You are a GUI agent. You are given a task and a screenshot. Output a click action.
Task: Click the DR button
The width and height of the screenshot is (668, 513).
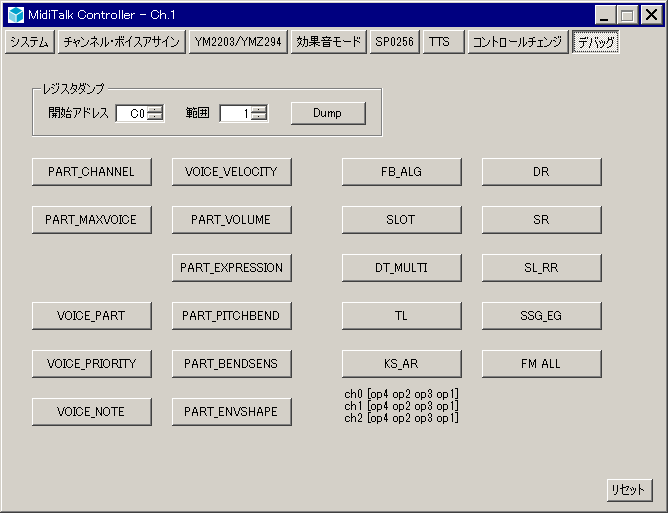click(x=541, y=172)
